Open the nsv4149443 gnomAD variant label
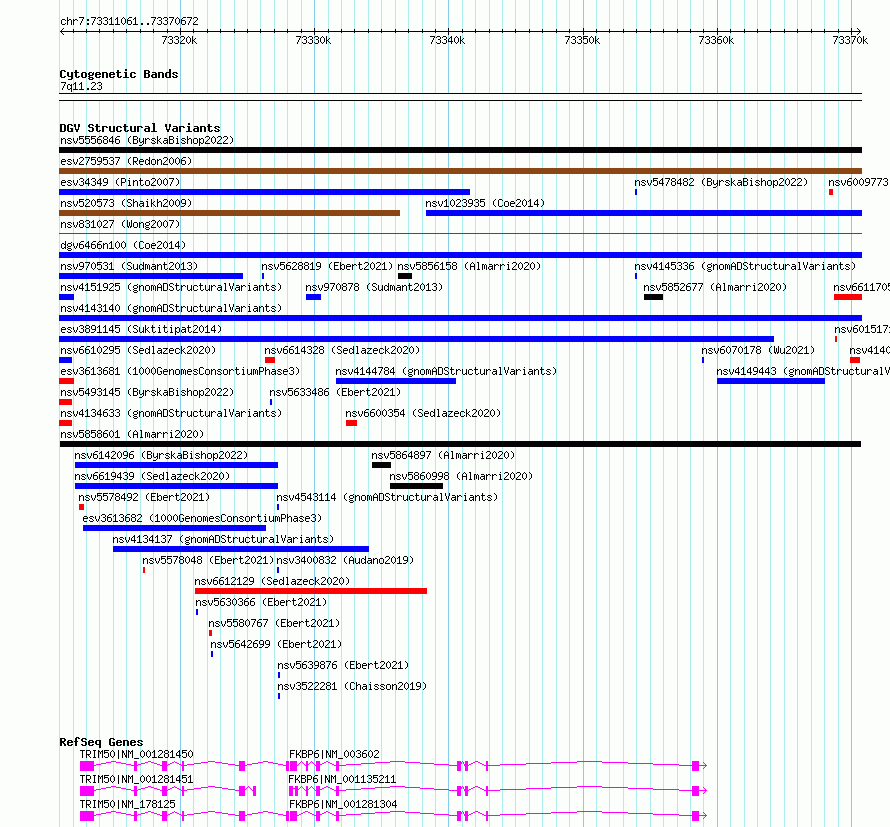The height and width of the screenshot is (827, 890). [x=803, y=371]
